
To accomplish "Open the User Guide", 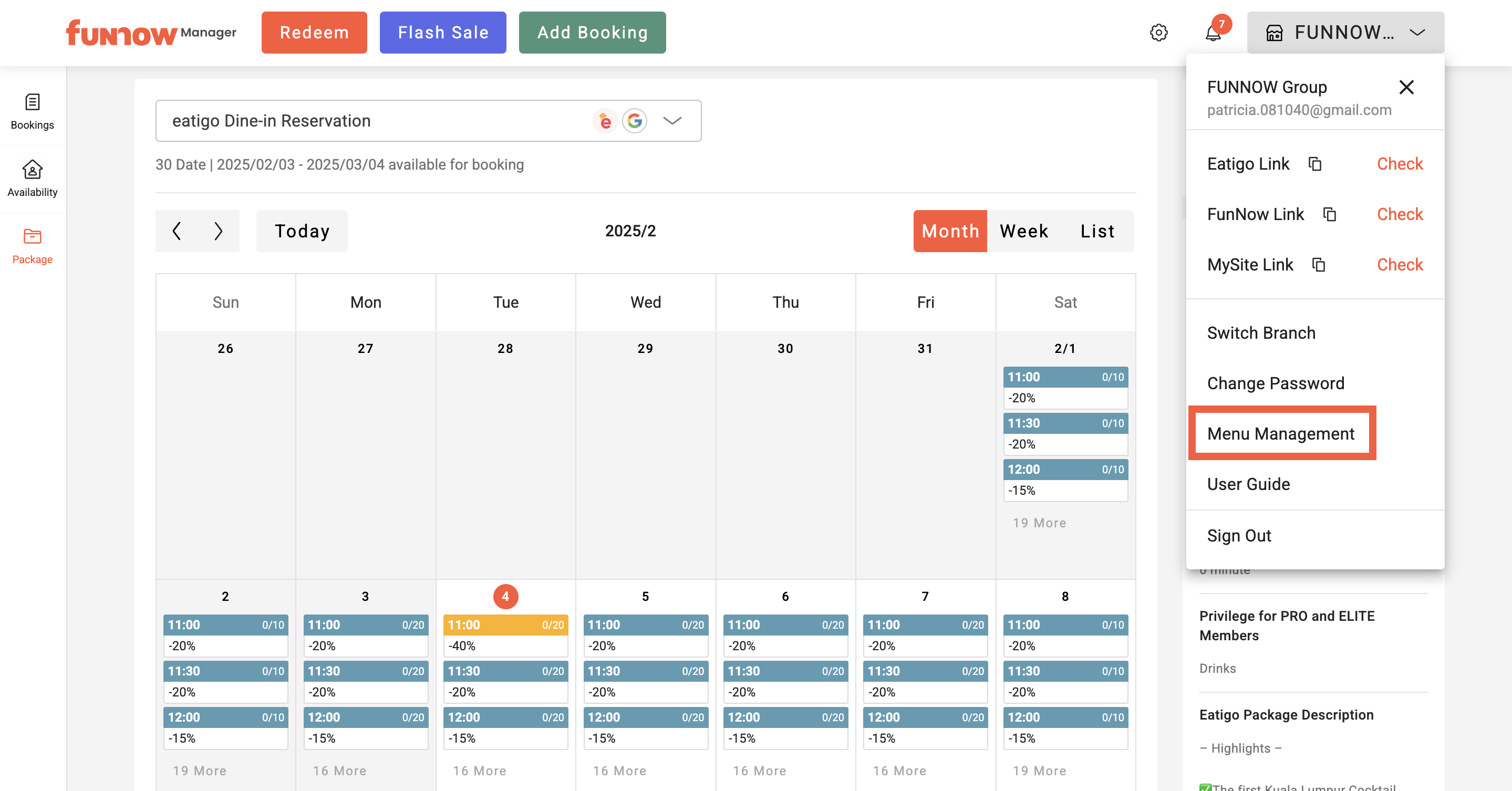I will pos(1248,484).
